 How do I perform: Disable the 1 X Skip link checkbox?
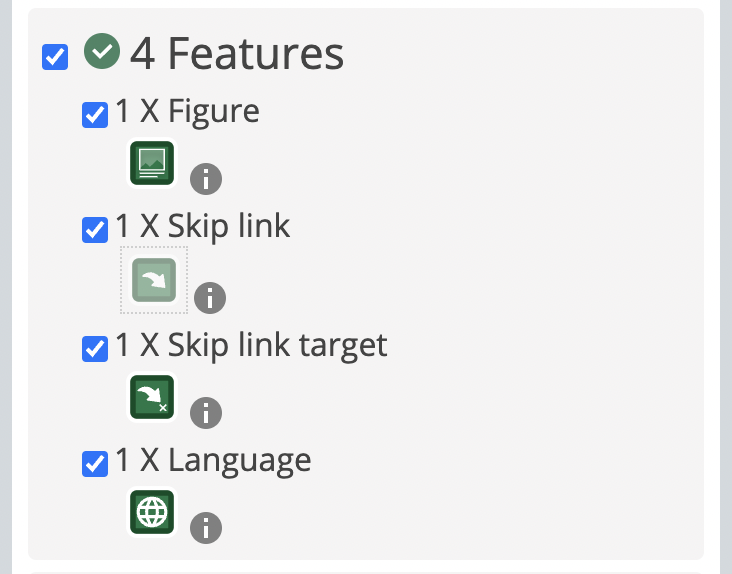click(95, 230)
